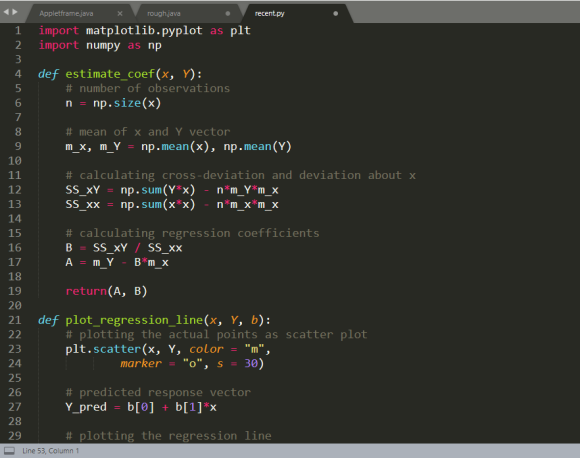Click 'B*m_x' on line 17

(151, 262)
